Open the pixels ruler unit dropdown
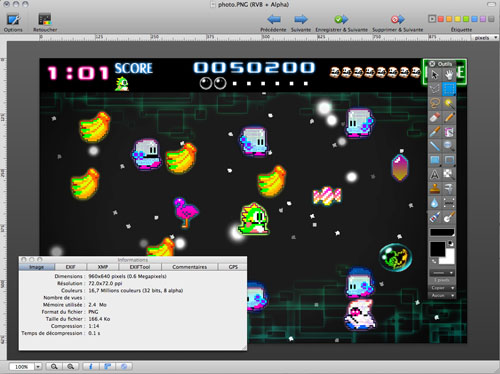Image resolution: width=500 pixels, height=374 pixels. [485, 38]
